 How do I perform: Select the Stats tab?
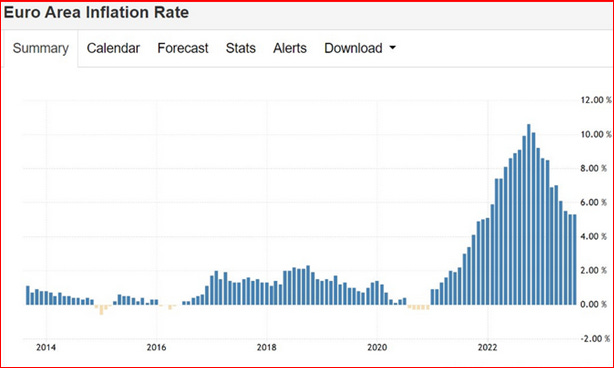[240, 48]
